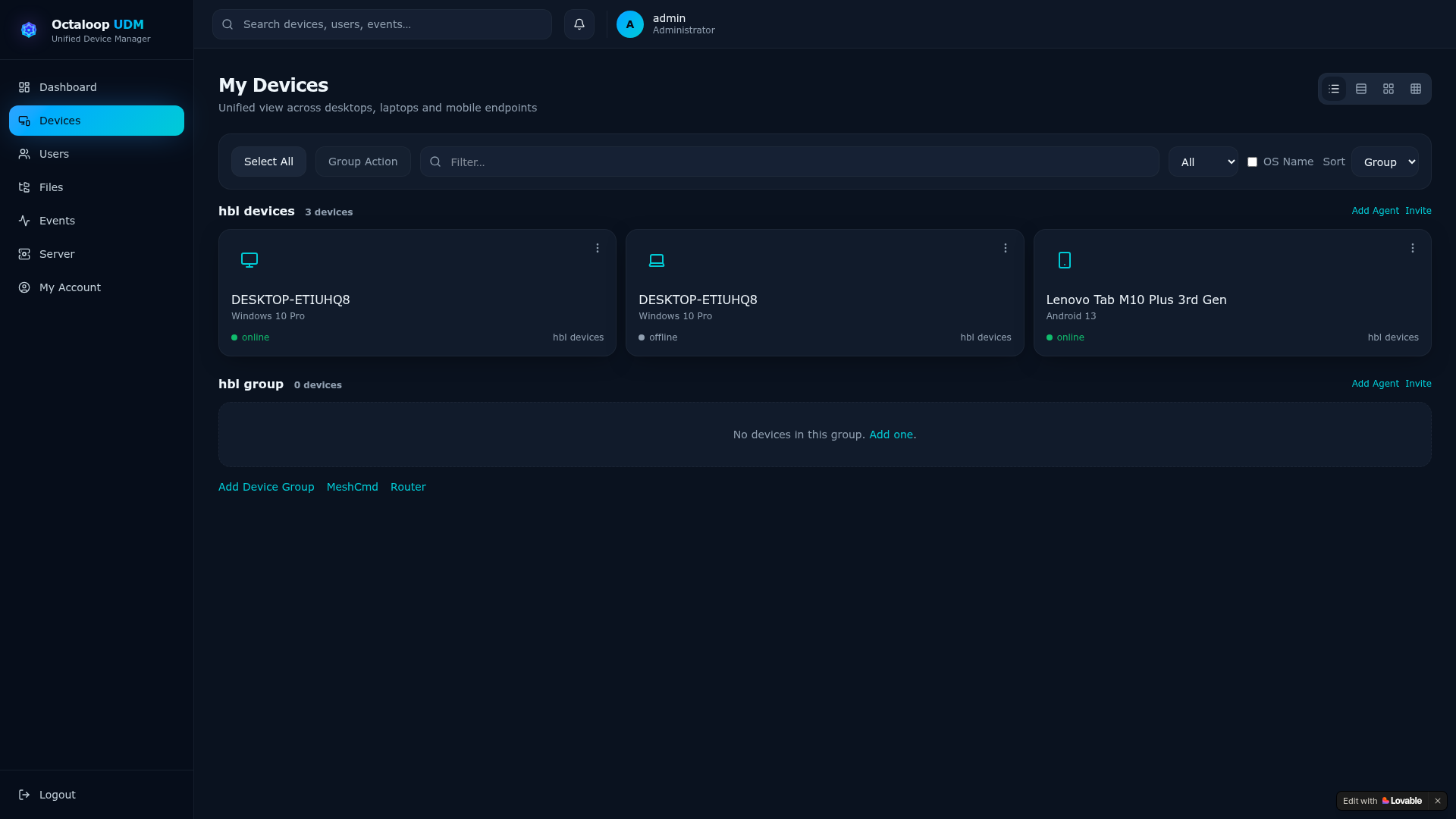Open the Sort Group dropdown
The height and width of the screenshot is (819, 1456).
pyautogui.click(x=1385, y=162)
